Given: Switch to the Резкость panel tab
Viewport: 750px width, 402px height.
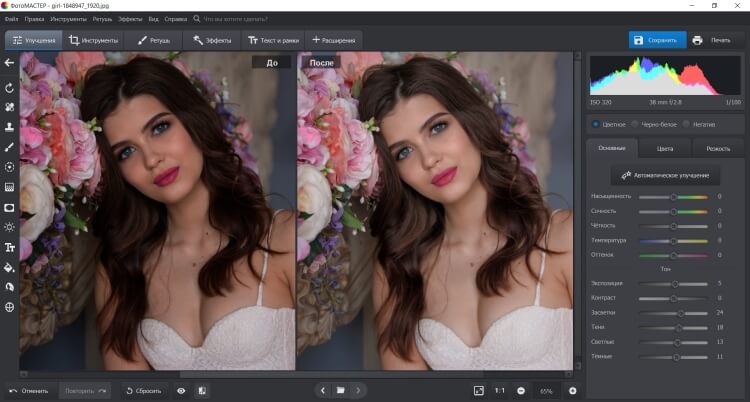Looking at the screenshot, I should click(x=718, y=148).
